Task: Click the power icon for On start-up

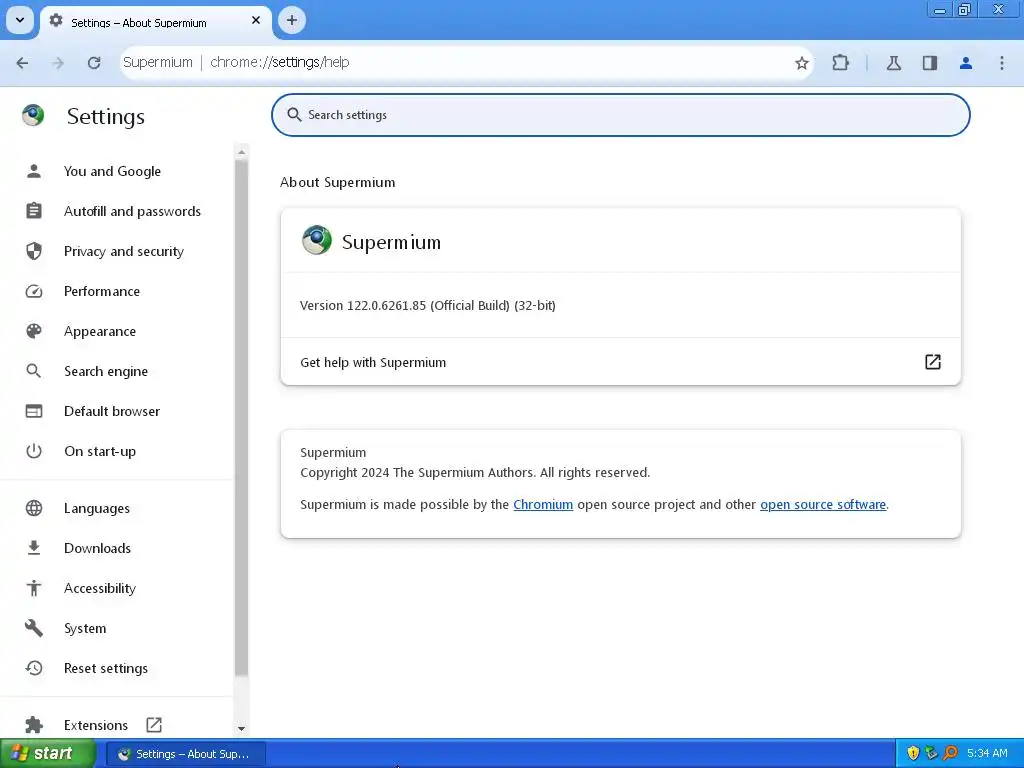Action: click(x=34, y=451)
